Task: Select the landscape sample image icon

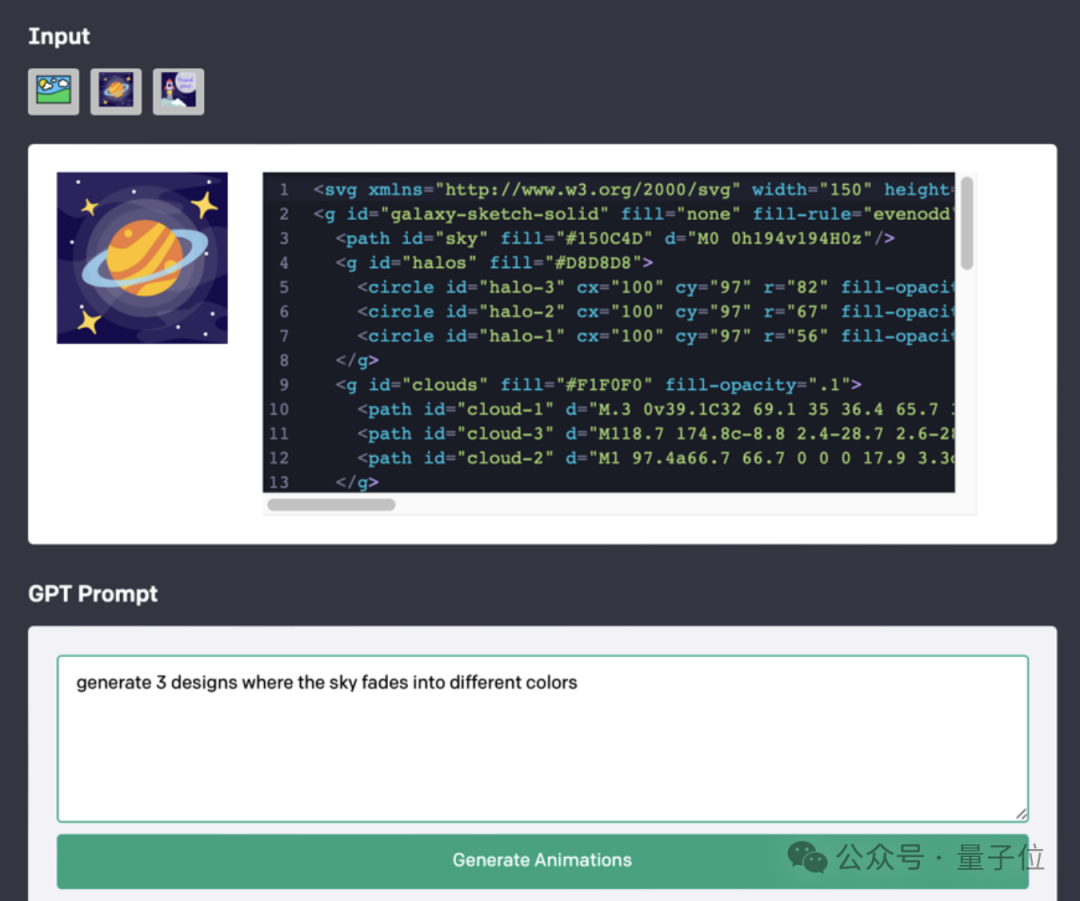Action: click(x=53, y=92)
